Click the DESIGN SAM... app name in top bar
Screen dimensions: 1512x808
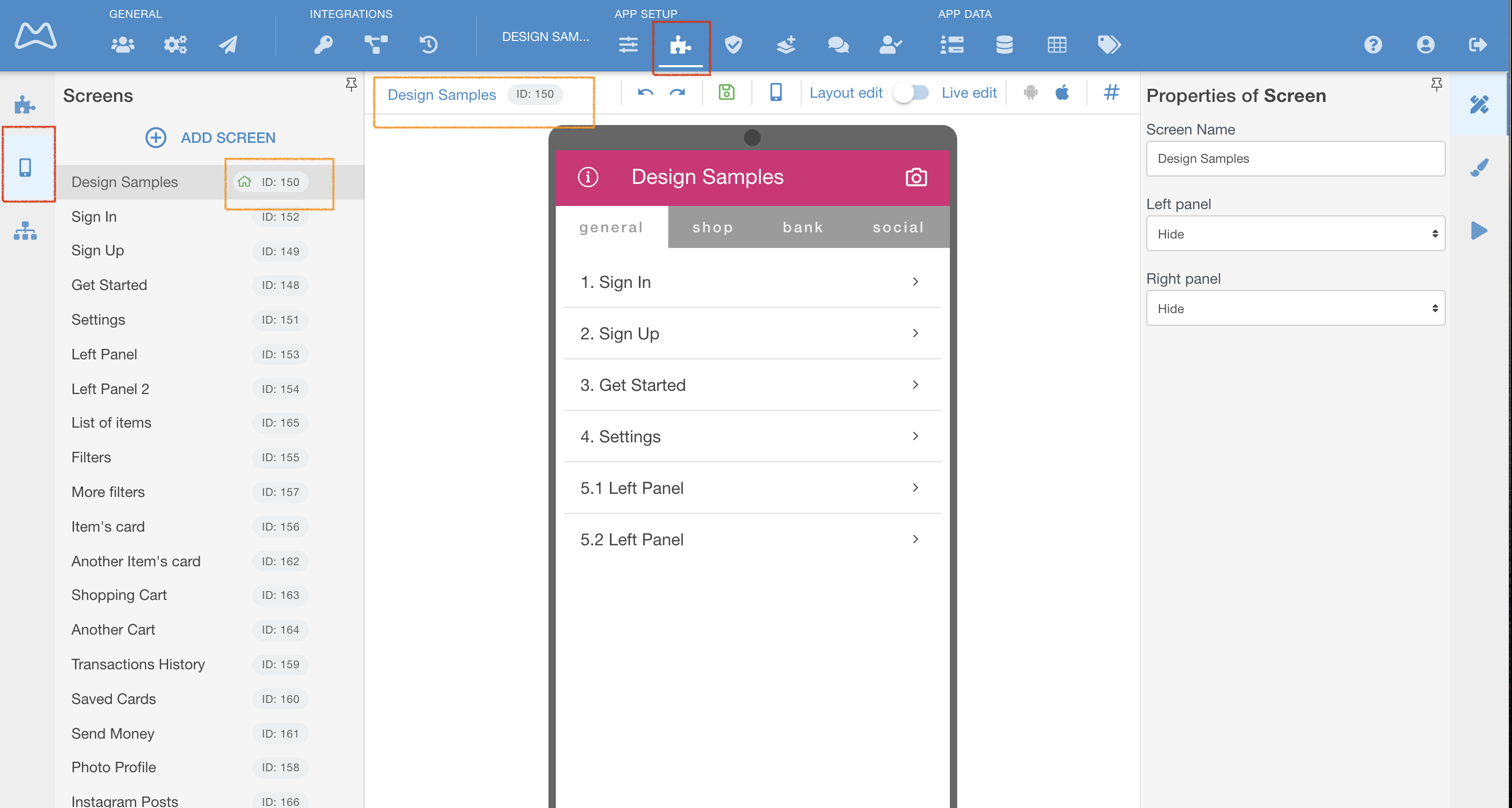pyautogui.click(x=545, y=37)
